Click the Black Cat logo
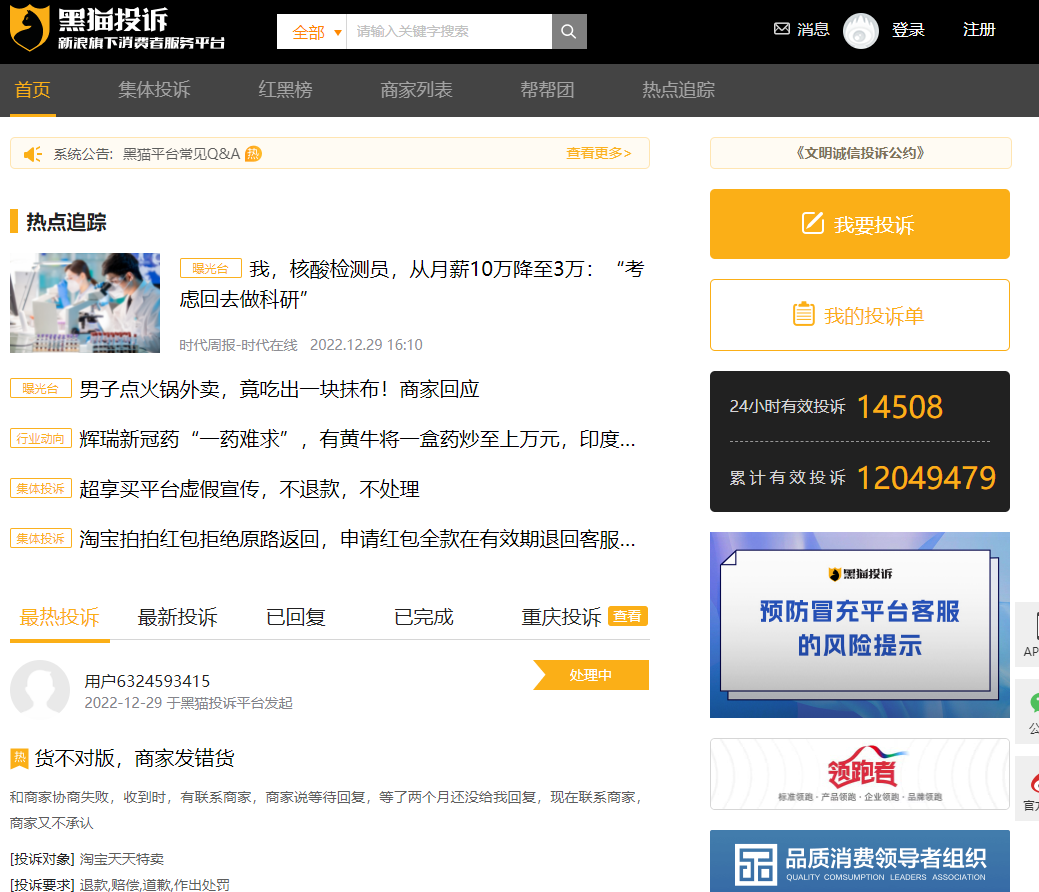Screen dimensions: 1039x892 (117, 29)
